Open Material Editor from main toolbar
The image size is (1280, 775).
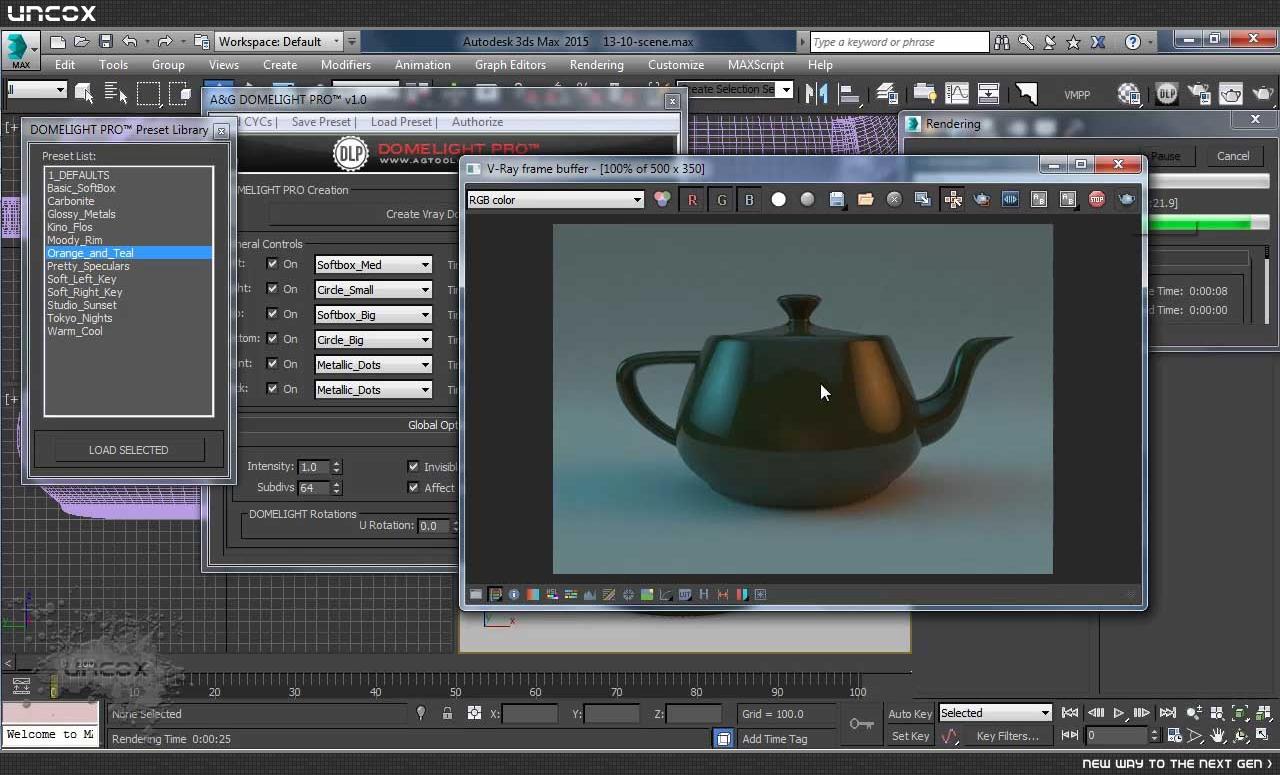coord(1129,94)
